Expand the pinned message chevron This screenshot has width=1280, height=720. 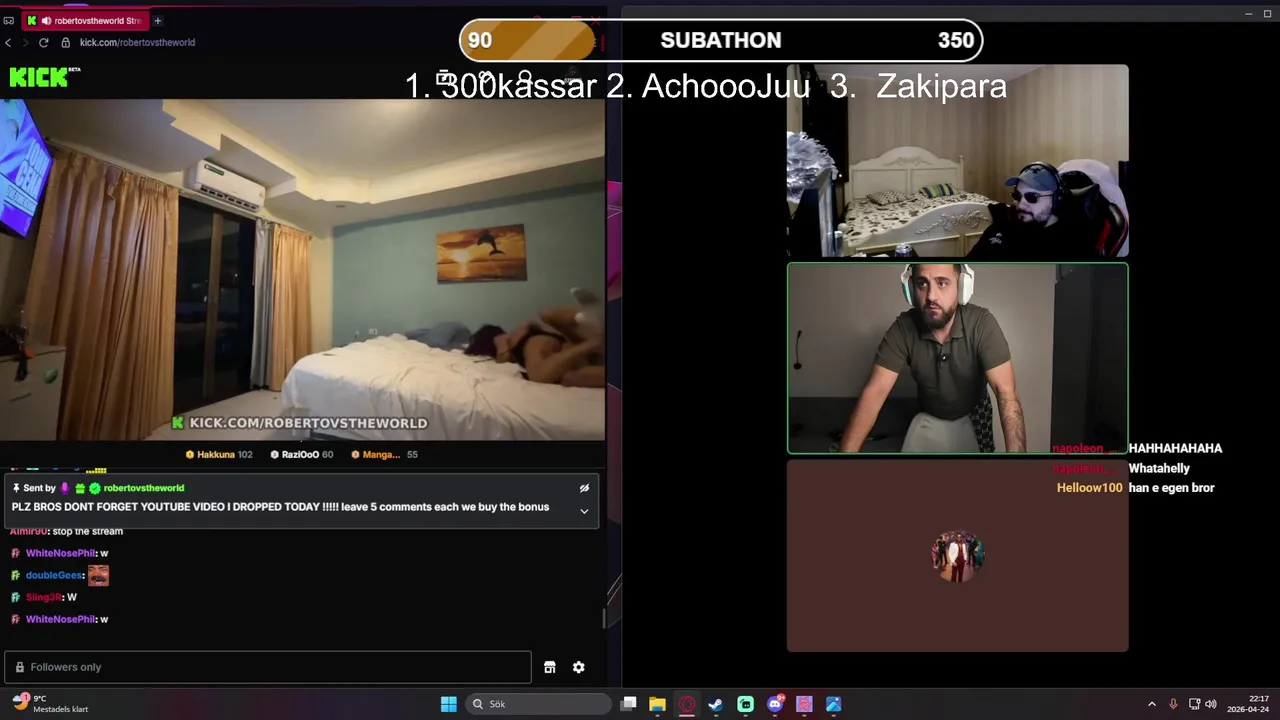[x=584, y=511]
